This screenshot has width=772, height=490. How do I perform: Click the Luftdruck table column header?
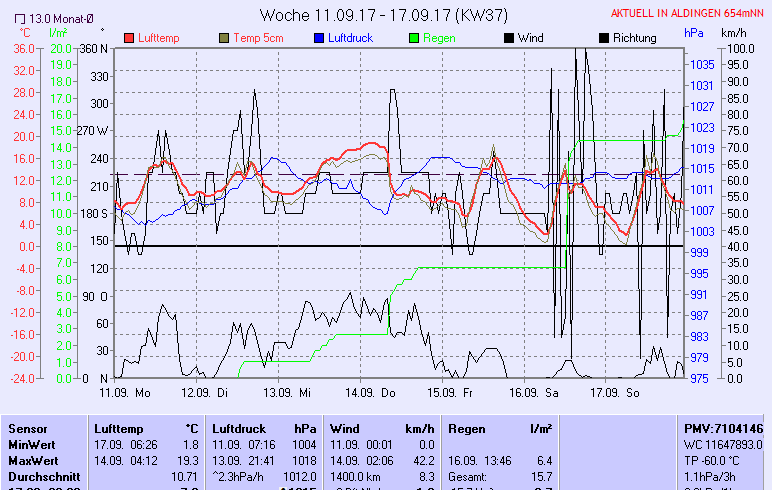point(238,428)
